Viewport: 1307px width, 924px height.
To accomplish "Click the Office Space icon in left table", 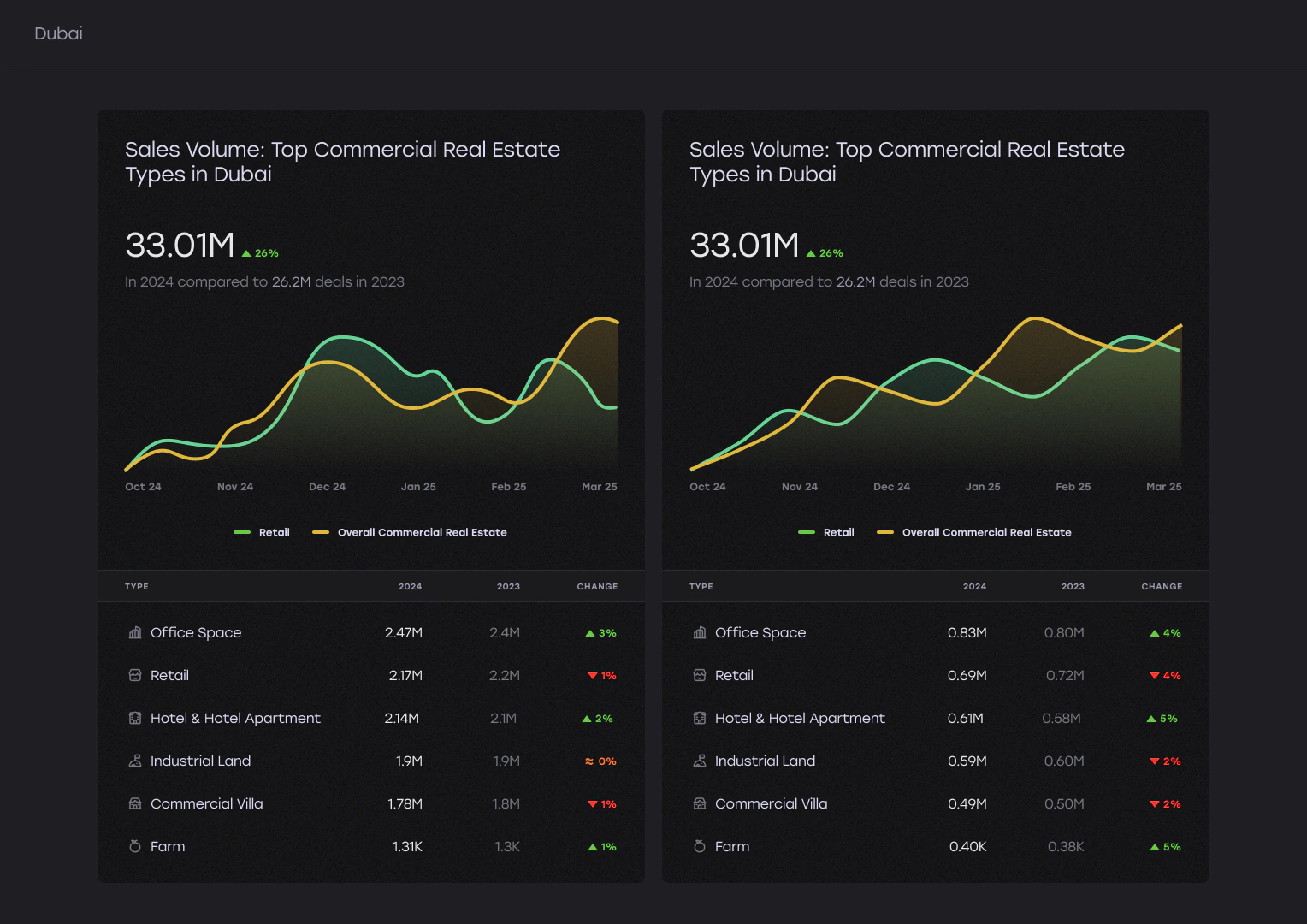I will tap(135, 632).
